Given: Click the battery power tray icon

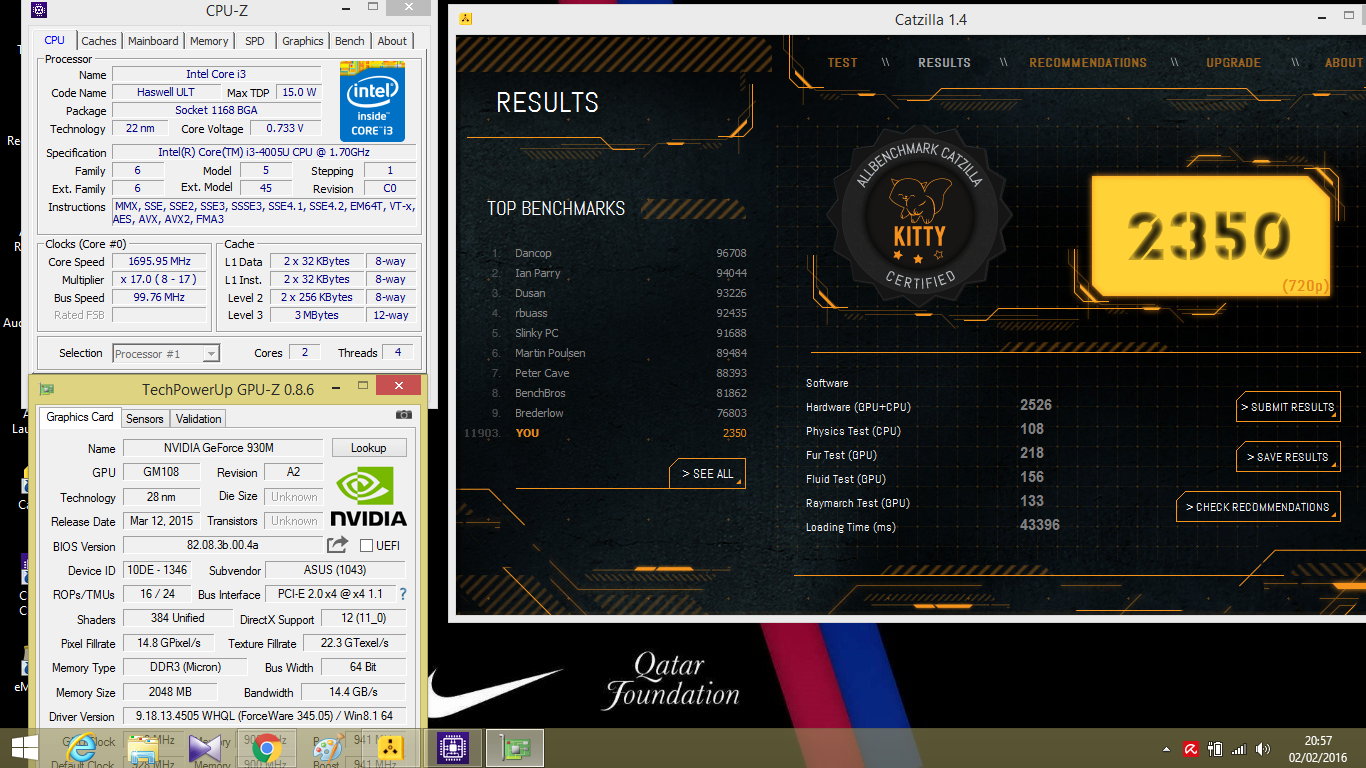Looking at the screenshot, I should [x=1215, y=748].
